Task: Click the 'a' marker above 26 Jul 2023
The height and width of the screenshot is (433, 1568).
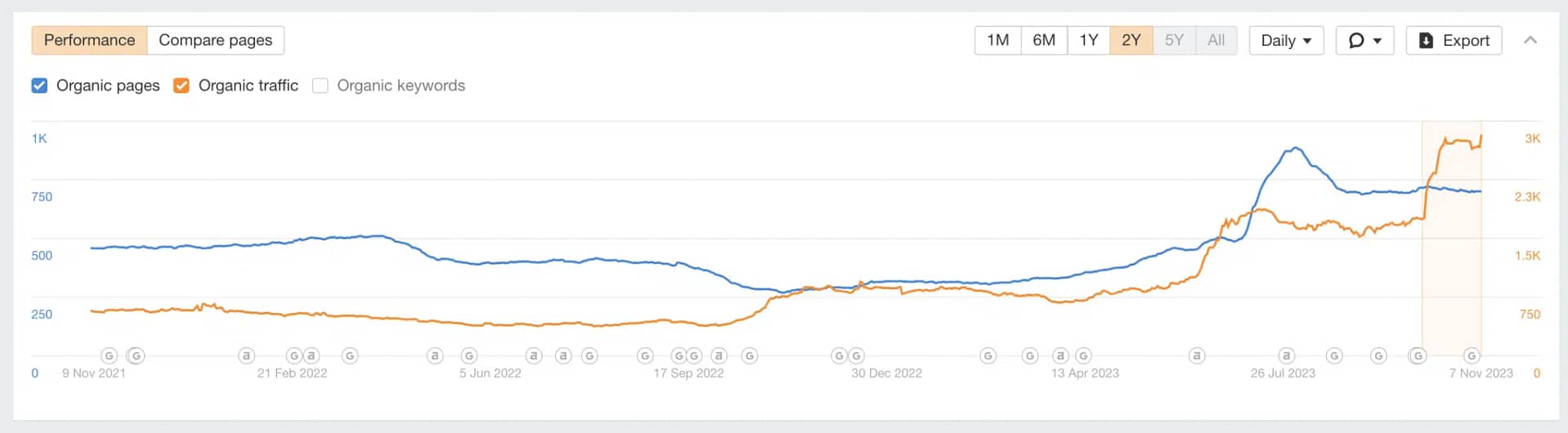Action: tap(1286, 355)
